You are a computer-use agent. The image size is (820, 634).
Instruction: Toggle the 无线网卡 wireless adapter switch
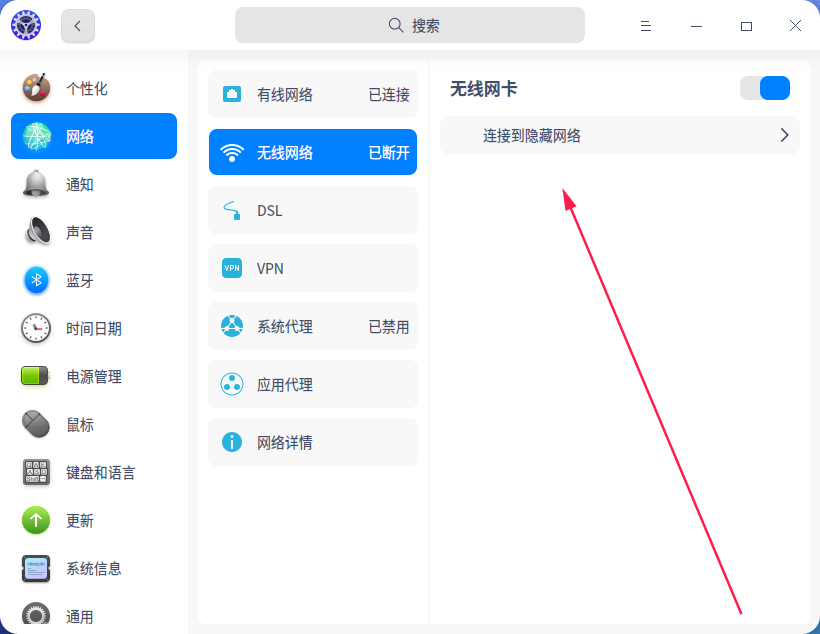pyautogui.click(x=765, y=88)
